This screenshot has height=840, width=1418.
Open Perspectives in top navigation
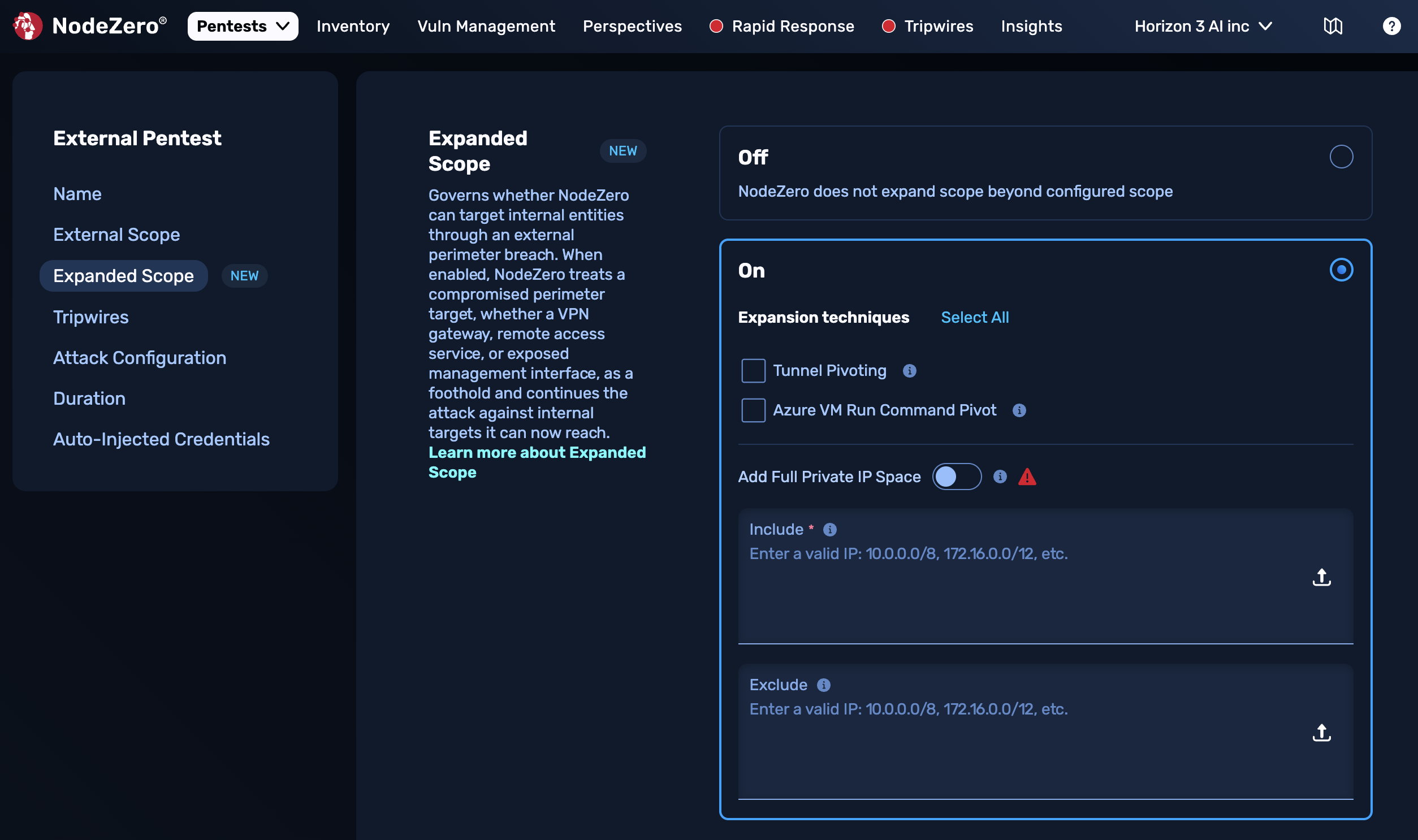(632, 26)
